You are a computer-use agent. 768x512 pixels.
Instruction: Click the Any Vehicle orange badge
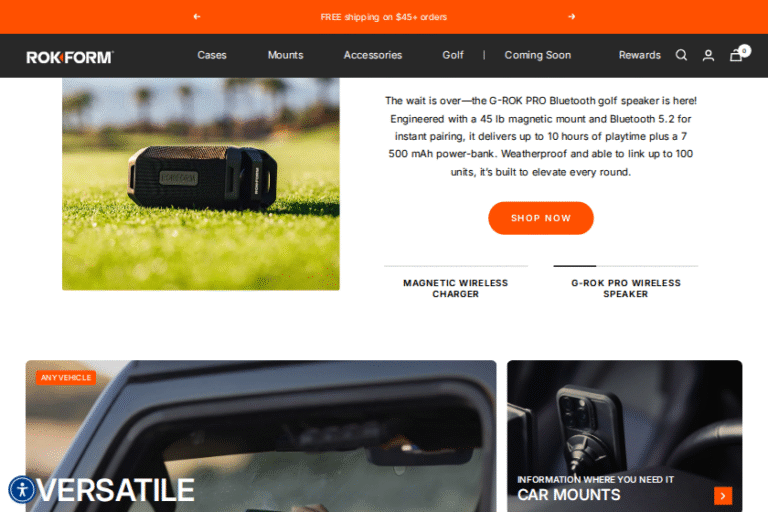click(66, 378)
